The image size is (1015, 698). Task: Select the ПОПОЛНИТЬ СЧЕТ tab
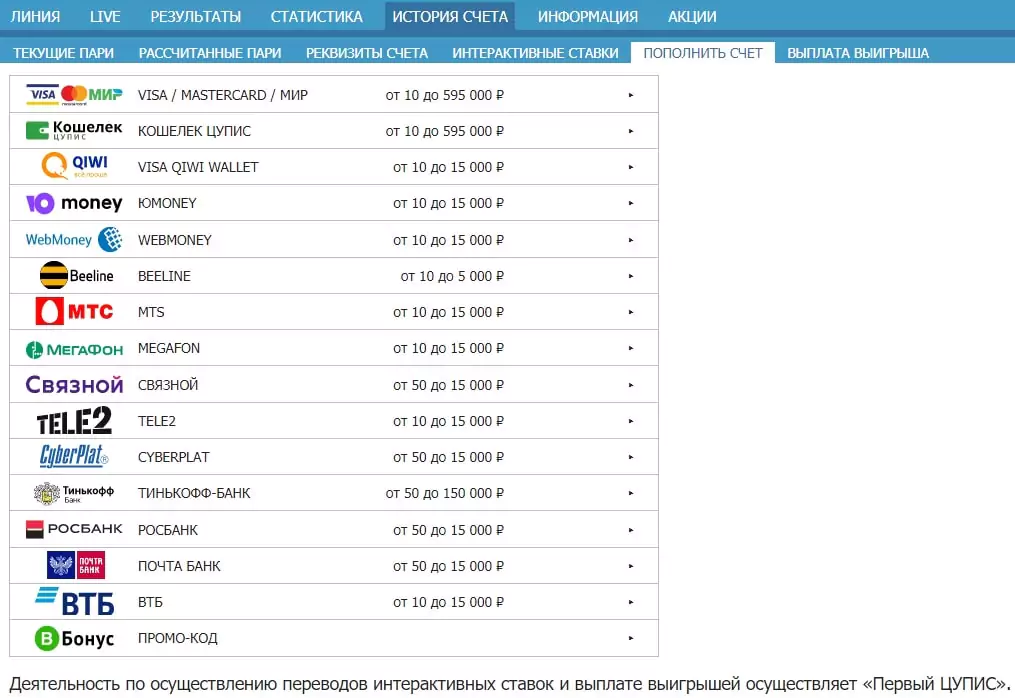703,53
